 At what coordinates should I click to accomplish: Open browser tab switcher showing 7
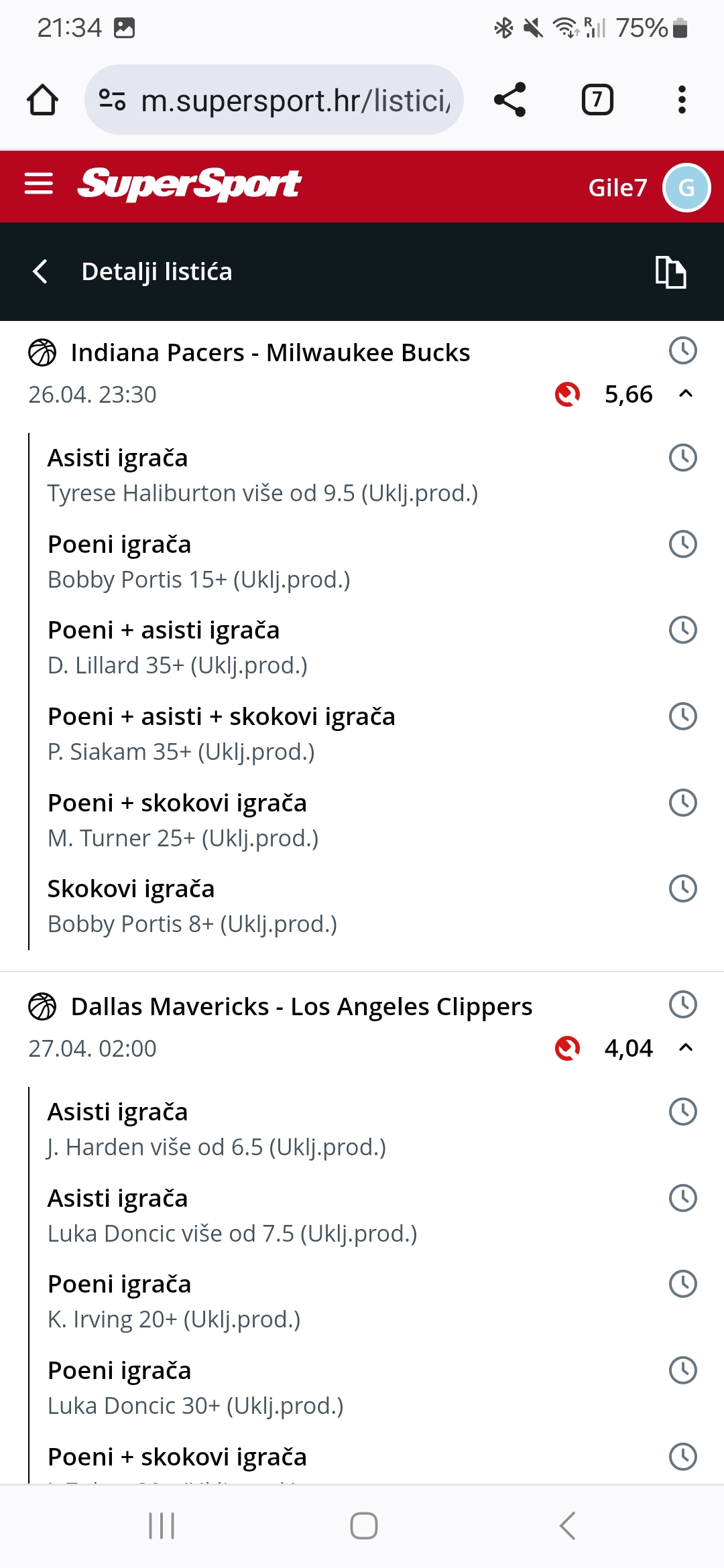pos(597,100)
